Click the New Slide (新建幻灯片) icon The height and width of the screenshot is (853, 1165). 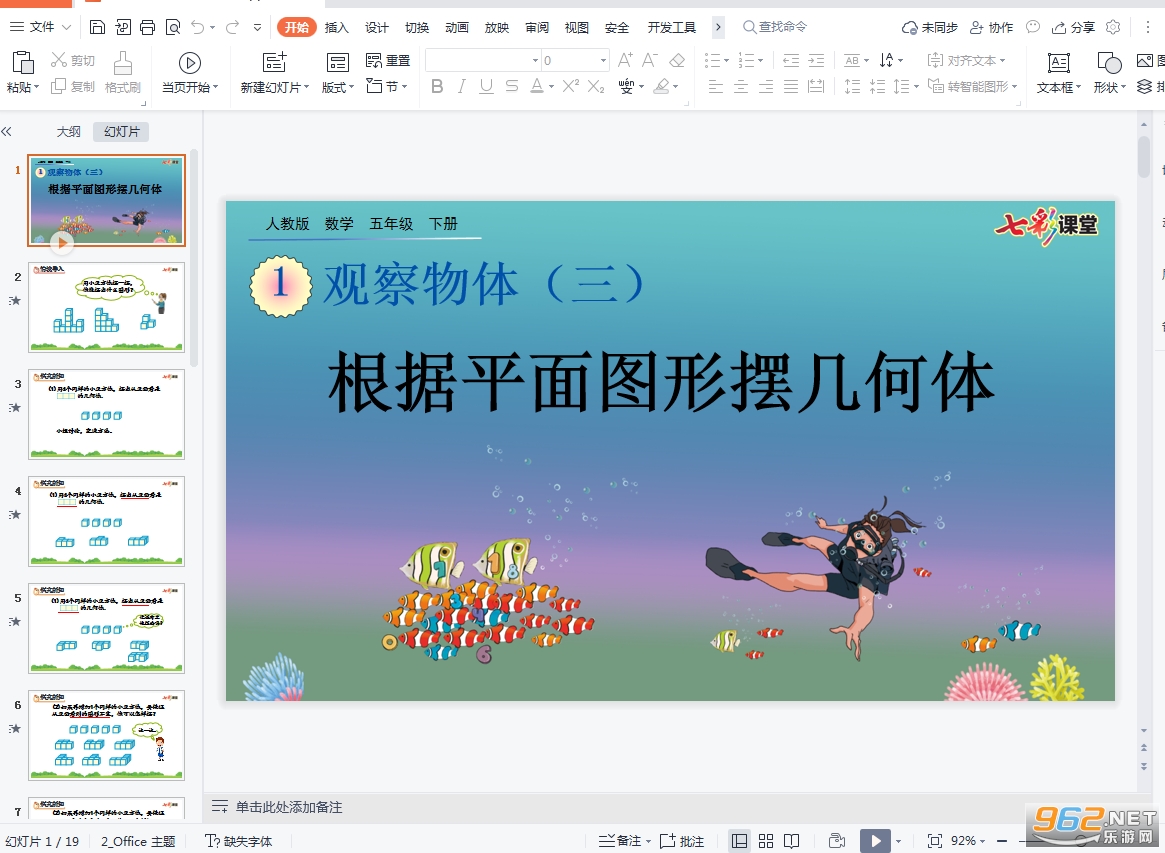pos(274,62)
